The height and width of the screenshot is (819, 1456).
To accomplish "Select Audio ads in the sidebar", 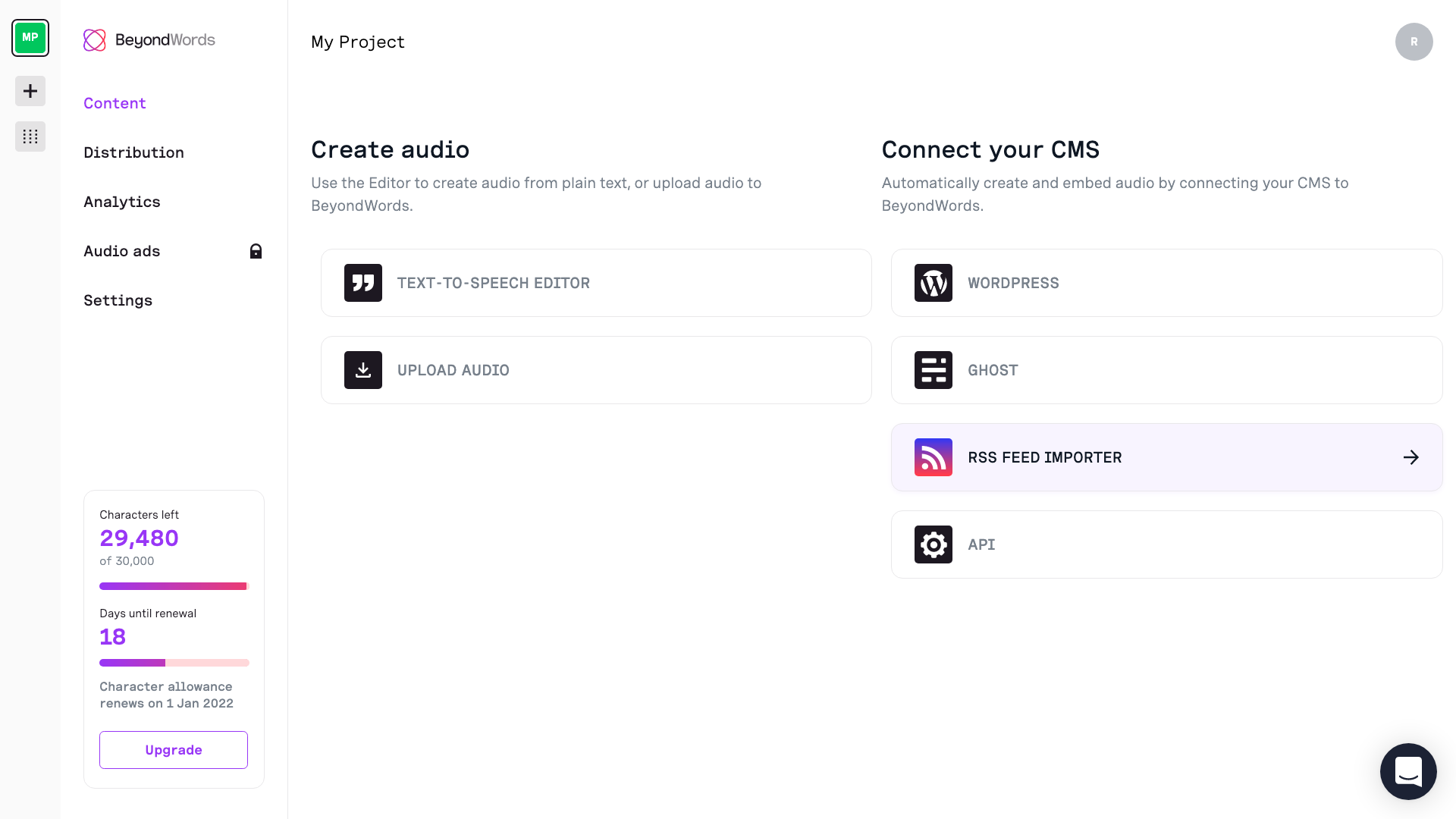I will (122, 251).
